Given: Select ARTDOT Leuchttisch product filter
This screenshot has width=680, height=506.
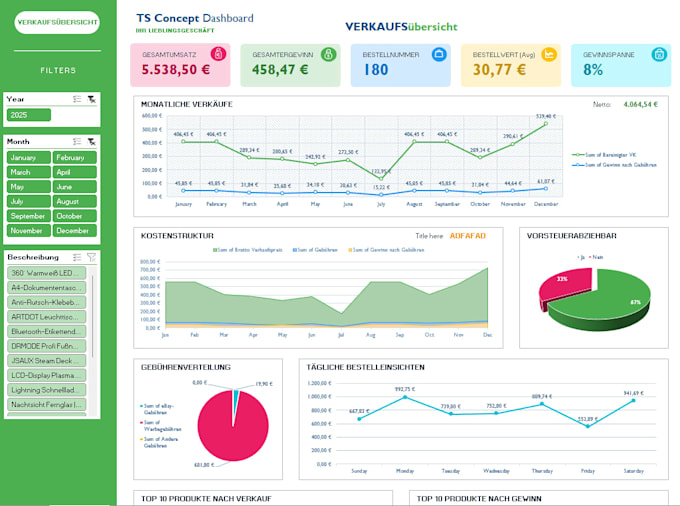Looking at the screenshot, I should click(x=46, y=317).
